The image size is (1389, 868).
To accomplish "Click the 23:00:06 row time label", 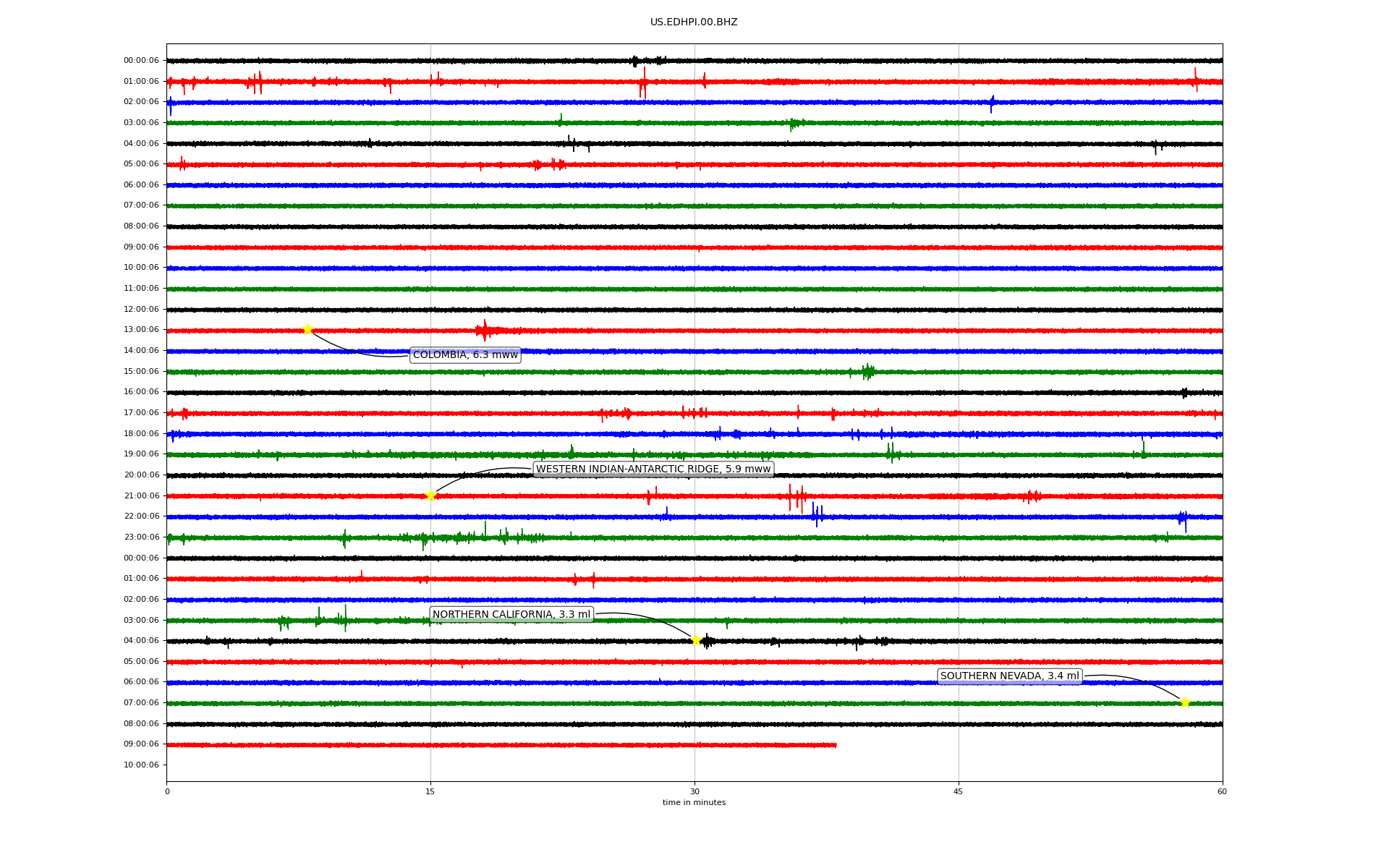I will click(141, 537).
